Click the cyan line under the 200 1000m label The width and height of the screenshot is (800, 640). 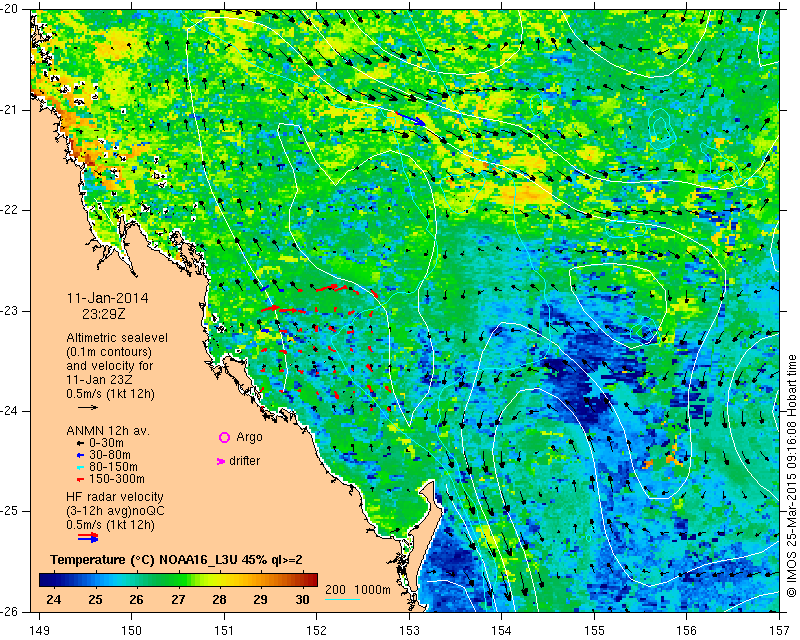[x=342, y=599]
